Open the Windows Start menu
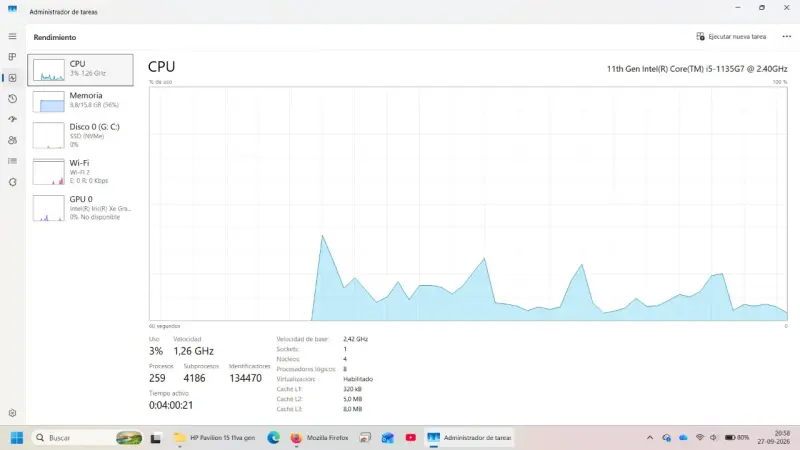 click(x=17, y=438)
